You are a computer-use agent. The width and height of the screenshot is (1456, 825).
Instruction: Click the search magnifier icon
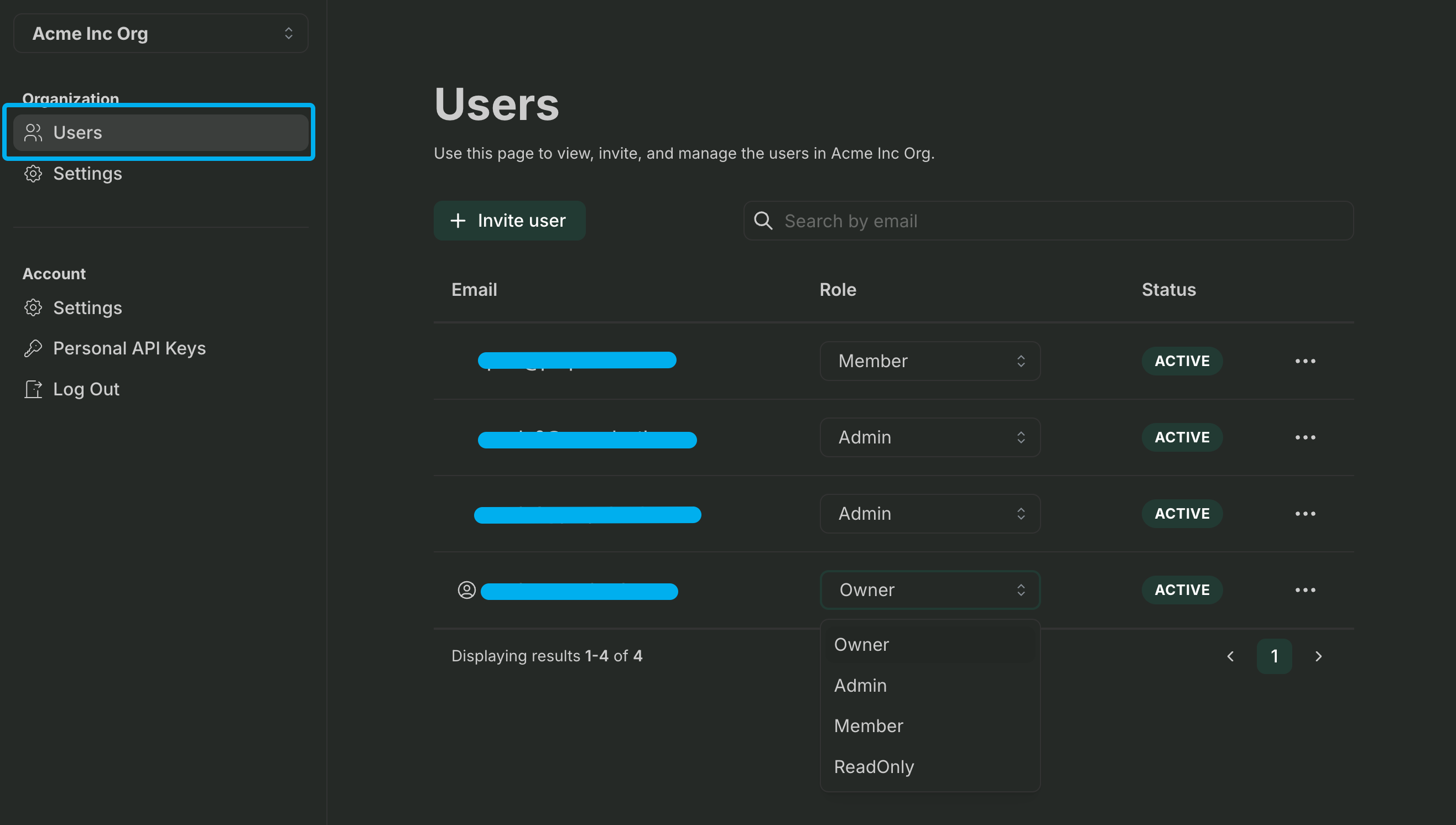click(x=763, y=221)
